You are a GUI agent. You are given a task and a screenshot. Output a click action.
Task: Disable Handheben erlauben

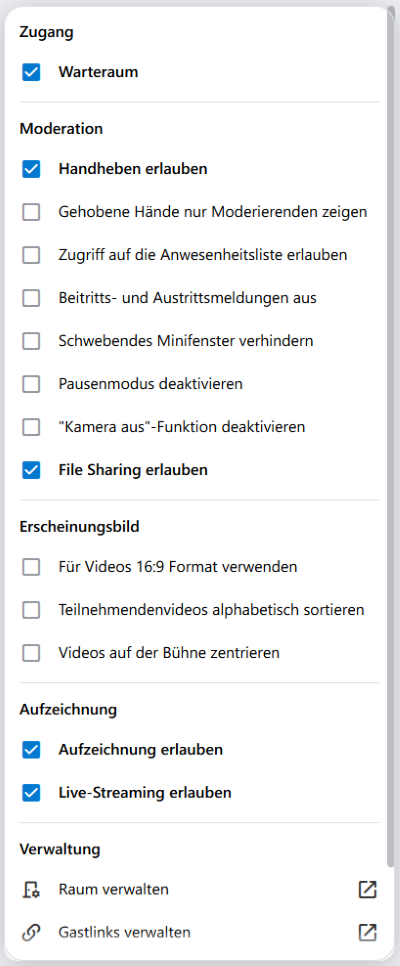point(31,169)
